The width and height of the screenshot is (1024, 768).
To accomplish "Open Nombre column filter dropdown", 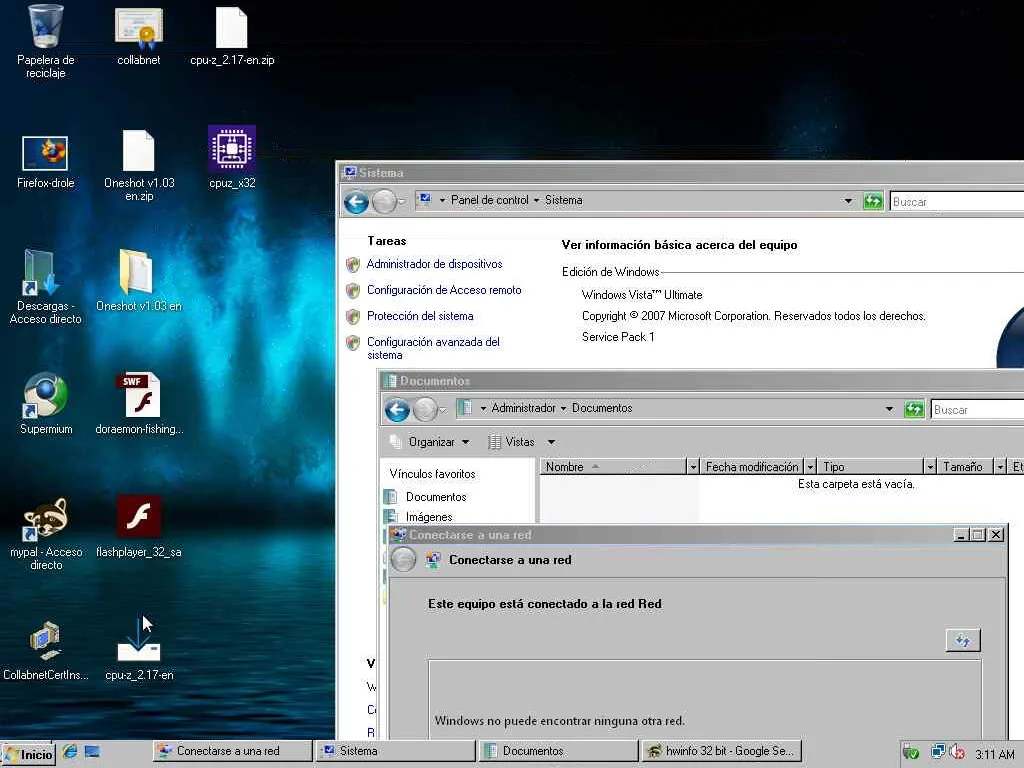I will pyautogui.click(x=693, y=466).
